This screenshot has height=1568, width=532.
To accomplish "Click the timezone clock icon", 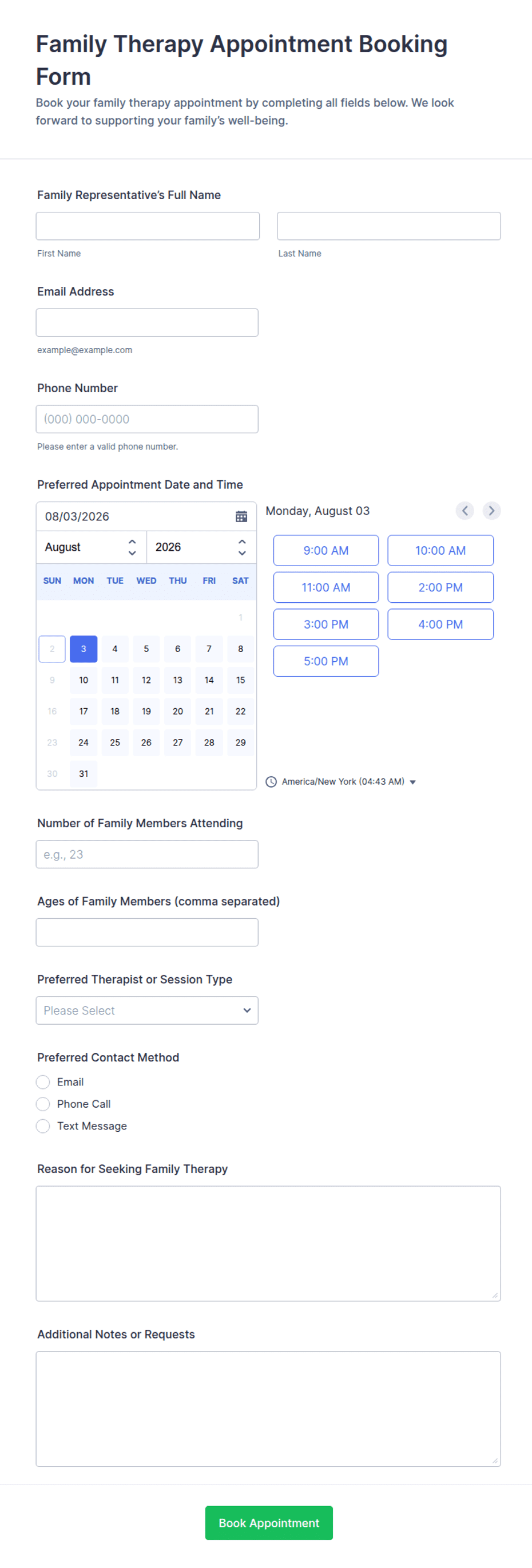I will pos(271,781).
